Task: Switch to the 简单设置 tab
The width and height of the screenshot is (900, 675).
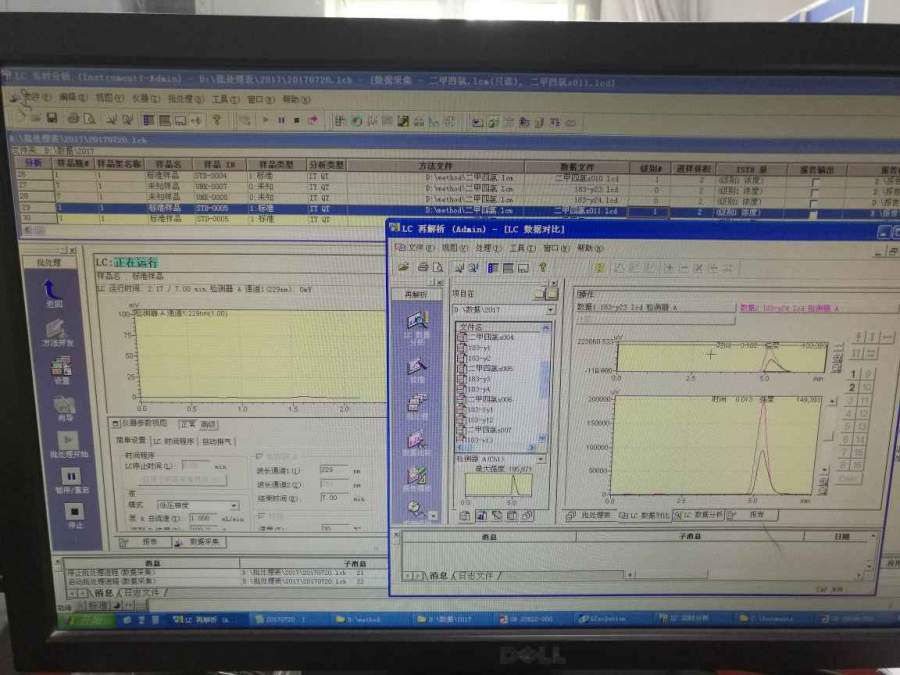Action: tap(131, 440)
